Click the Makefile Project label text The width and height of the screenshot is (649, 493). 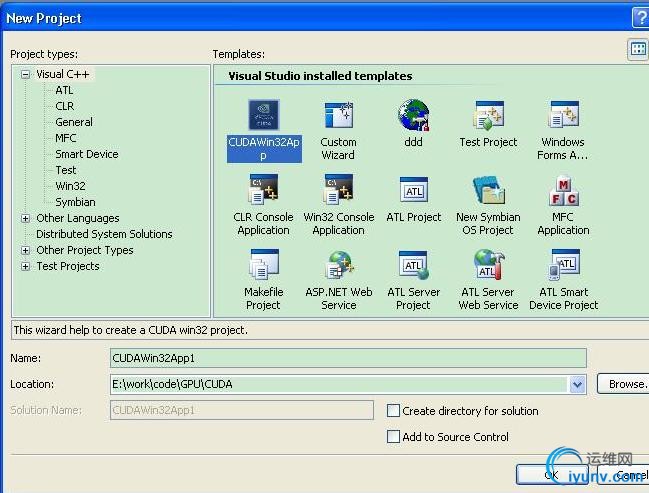point(264,298)
